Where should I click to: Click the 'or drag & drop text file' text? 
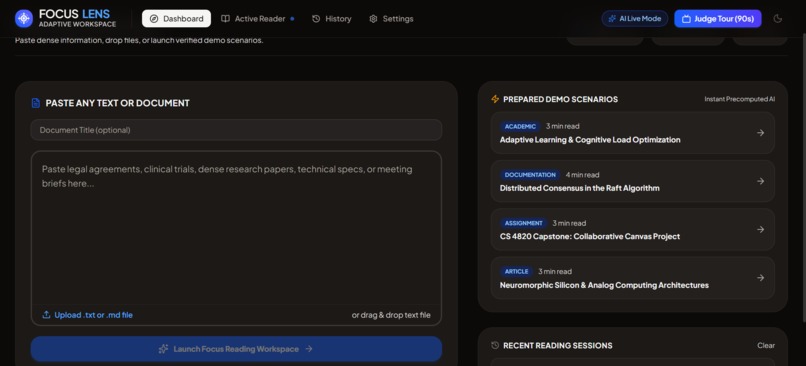pos(391,315)
